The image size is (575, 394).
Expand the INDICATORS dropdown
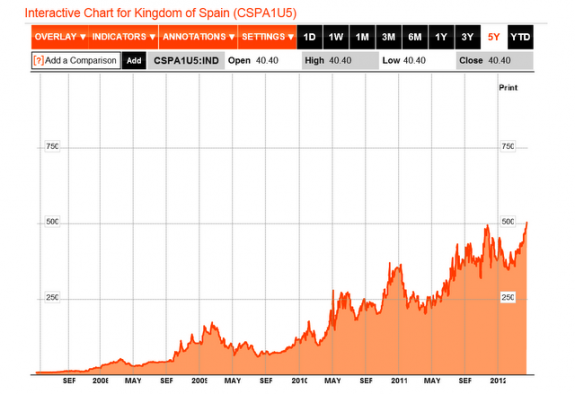click(124, 37)
